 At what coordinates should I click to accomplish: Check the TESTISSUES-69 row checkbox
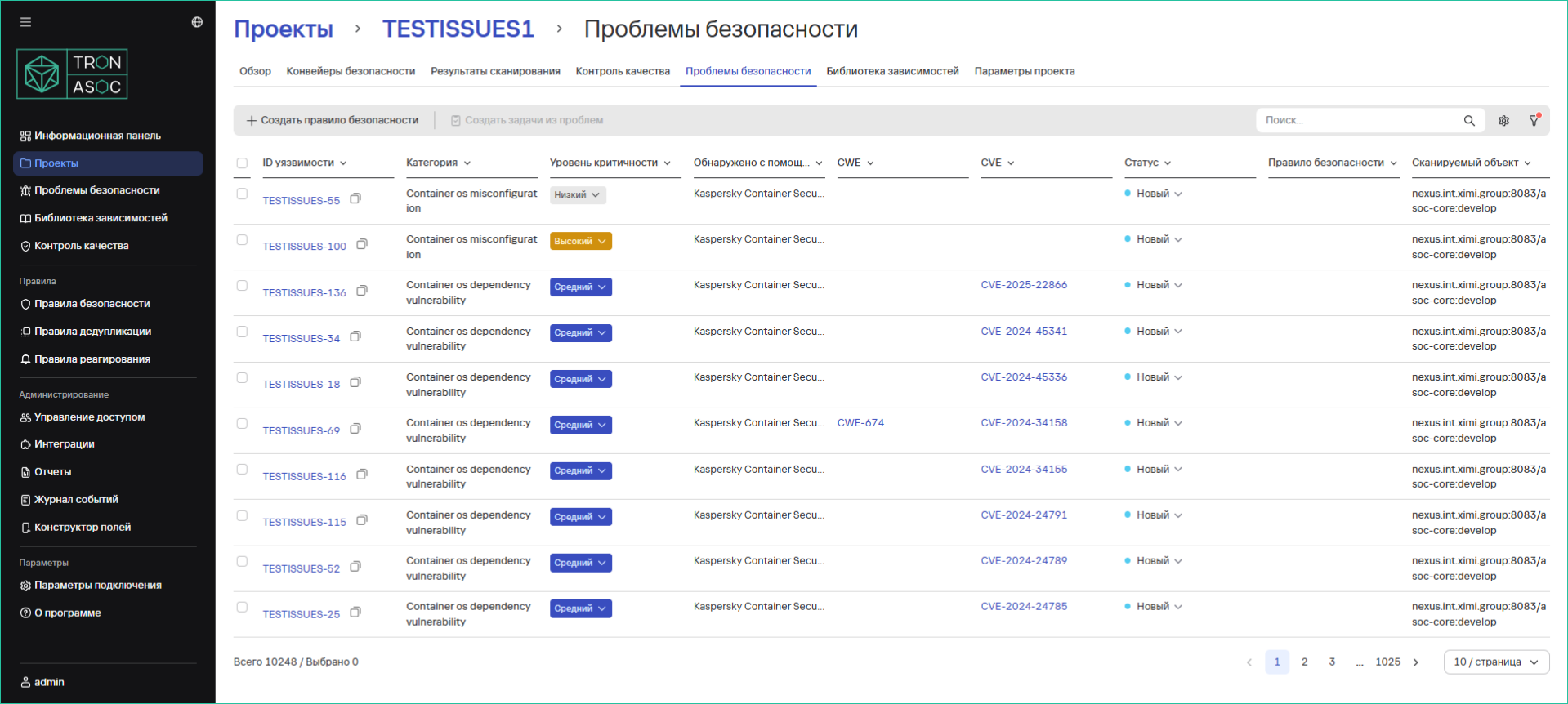click(242, 424)
